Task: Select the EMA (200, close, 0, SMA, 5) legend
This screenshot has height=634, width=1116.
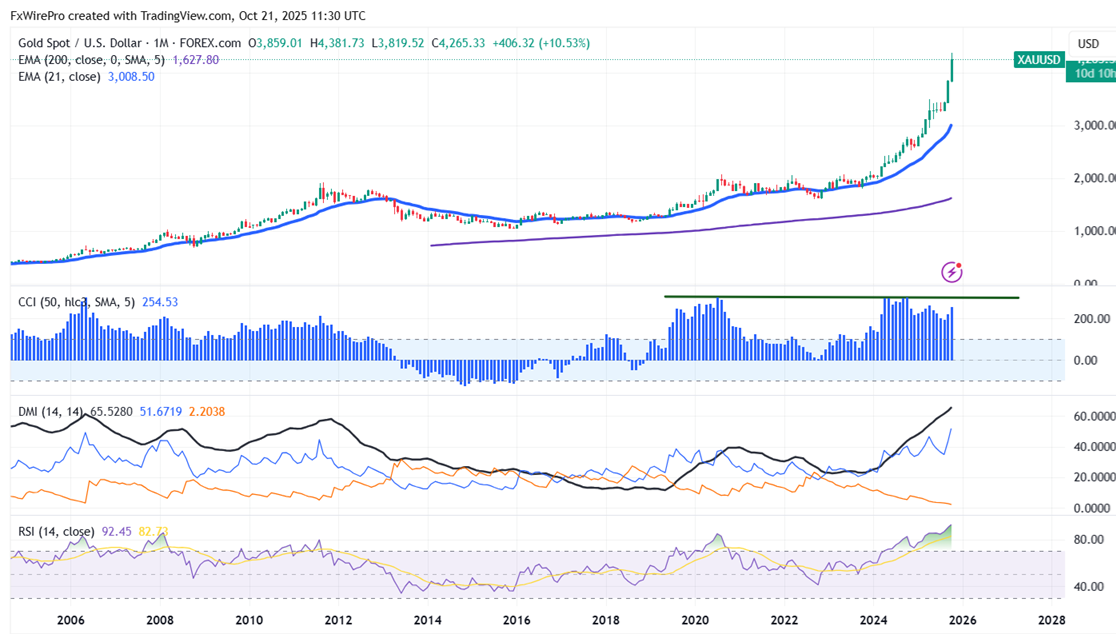Action: [91, 60]
